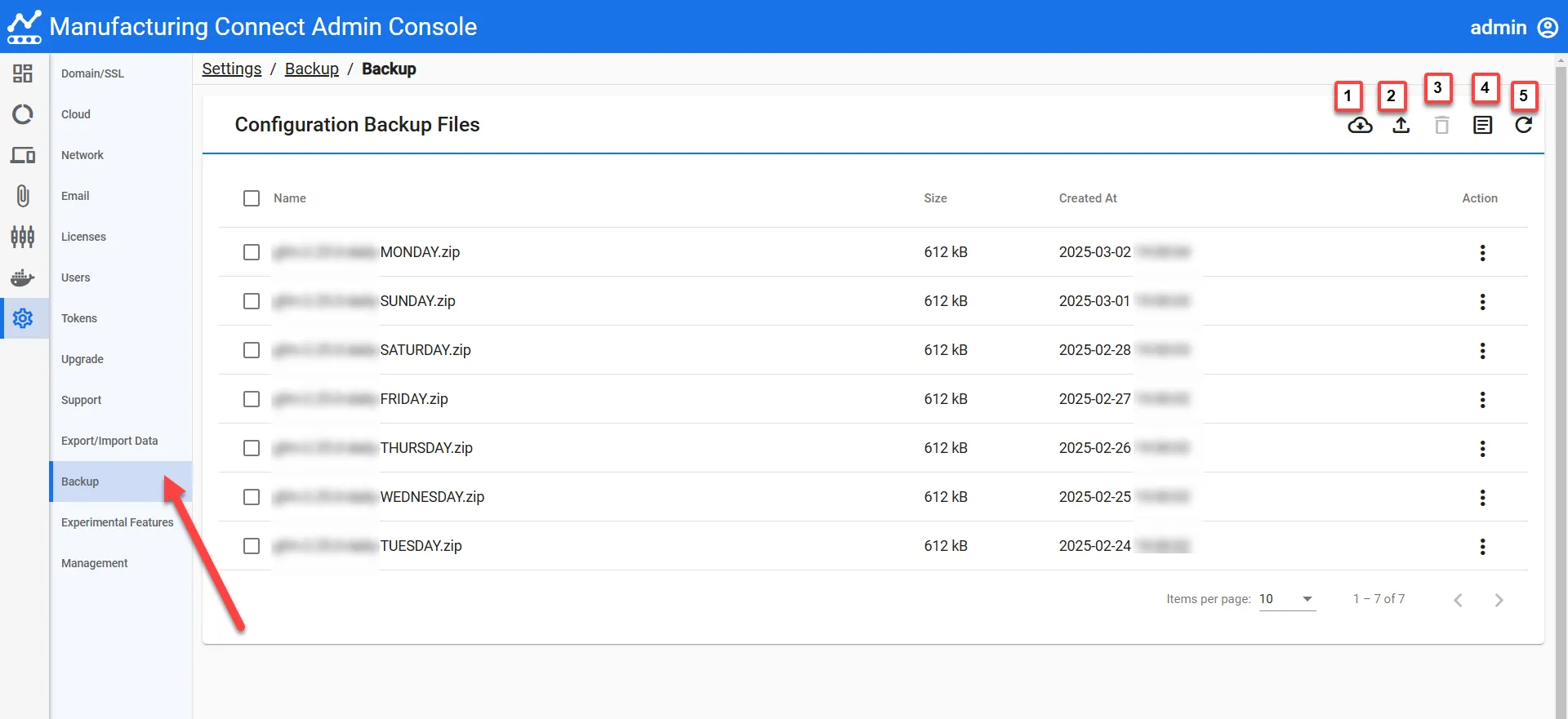
Task: Check the TUESDAY.zip row checkbox
Action: click(x=252, y=546)
